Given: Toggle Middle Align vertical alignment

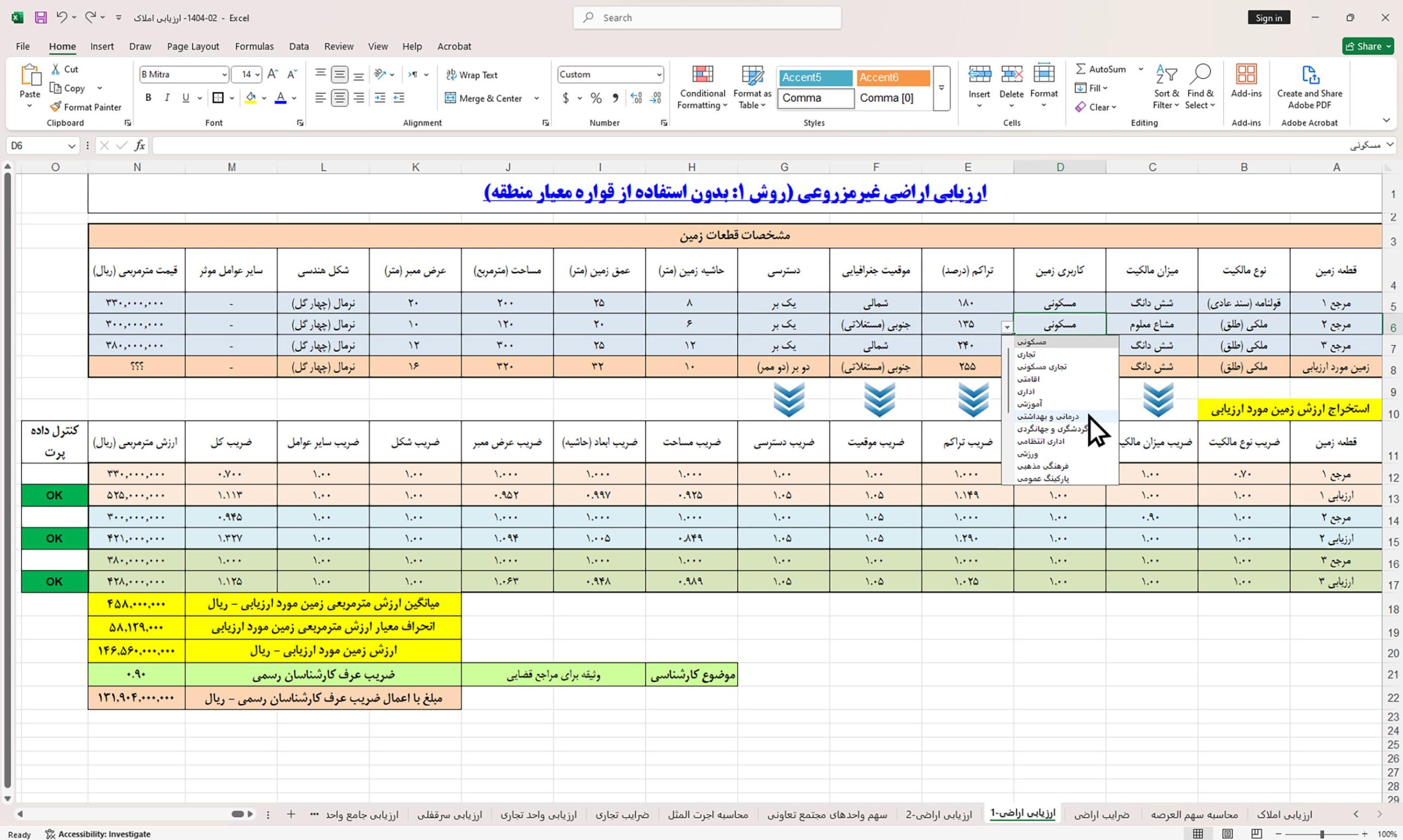Looking at the screenshot, I should (340, 74).
